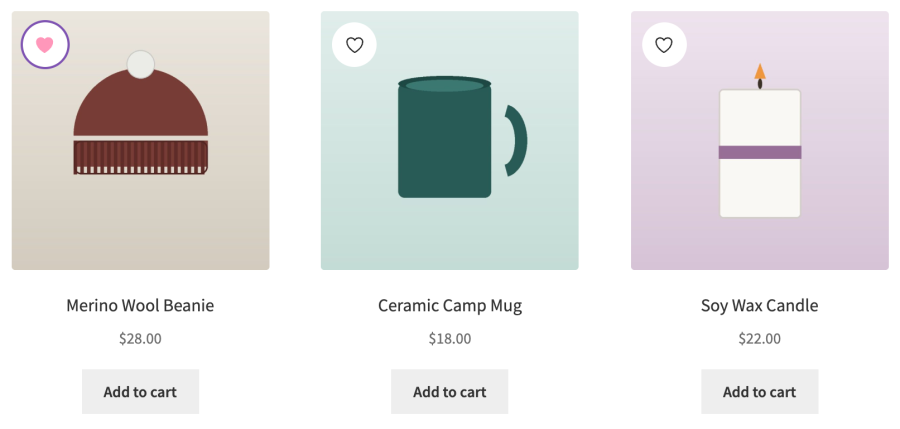This screenshot has width=900, height=429.
Task: Open the Merino Wool Beanie product title
Action: point(140,305)
